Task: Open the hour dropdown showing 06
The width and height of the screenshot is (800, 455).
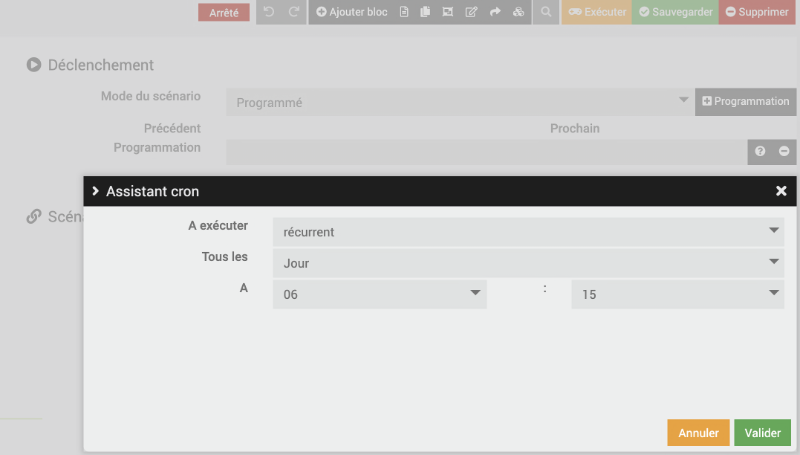Action: click(380, 294)
